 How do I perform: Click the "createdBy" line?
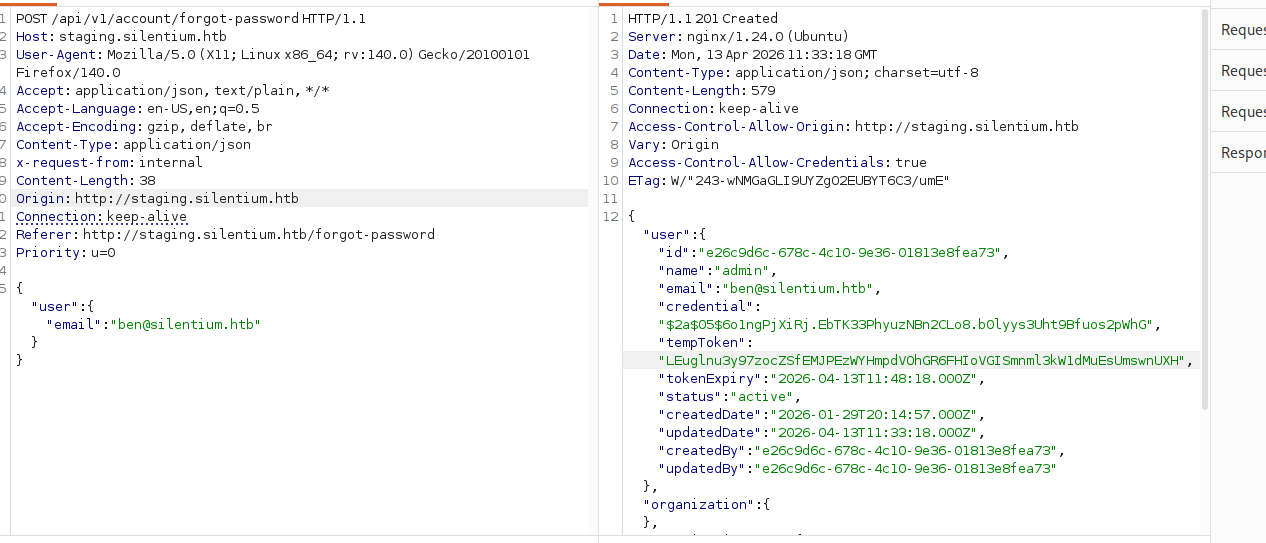click(861, 451)
